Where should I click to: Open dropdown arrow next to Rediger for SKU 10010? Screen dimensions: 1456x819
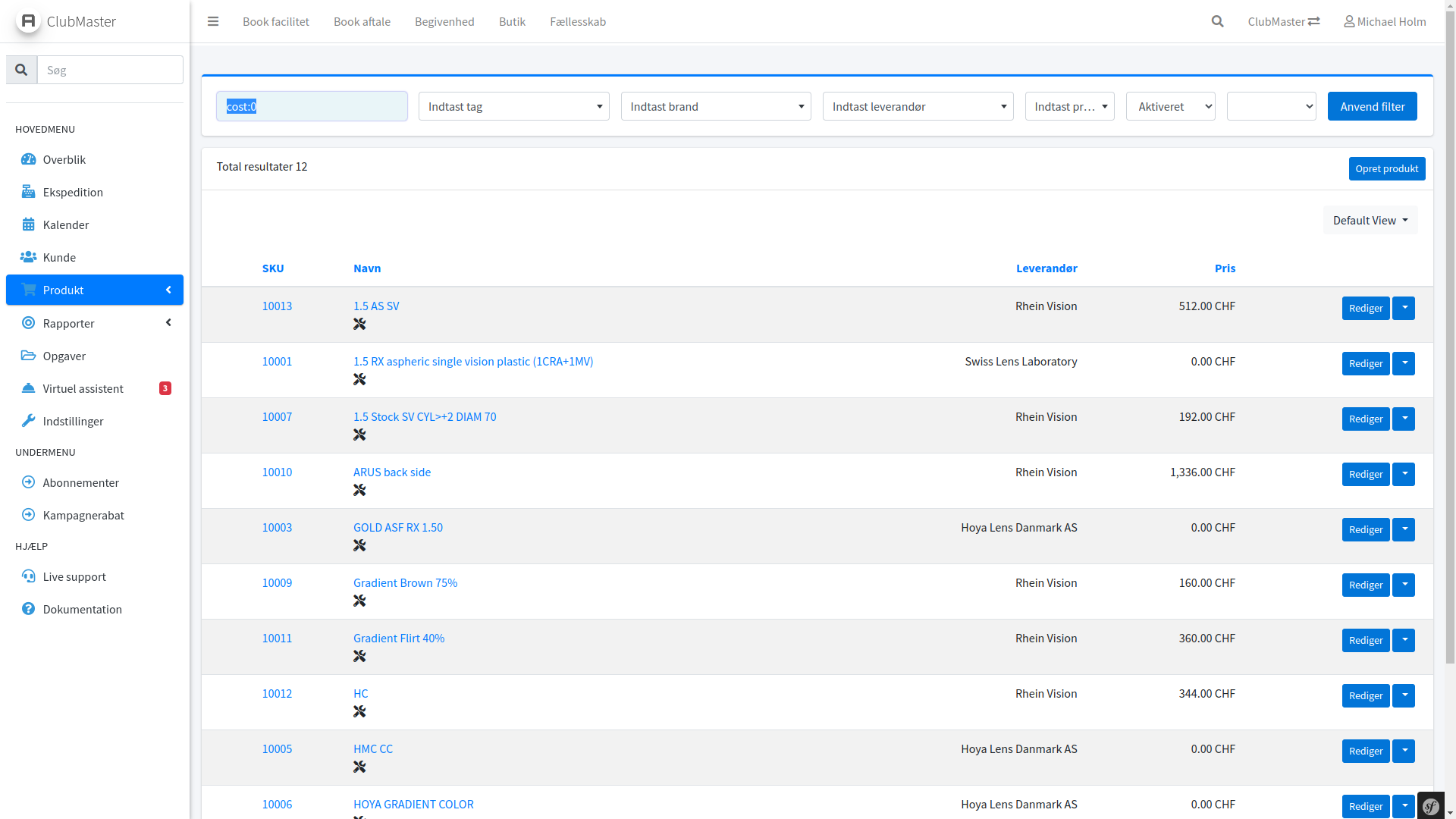click(x=1404, y=474)
